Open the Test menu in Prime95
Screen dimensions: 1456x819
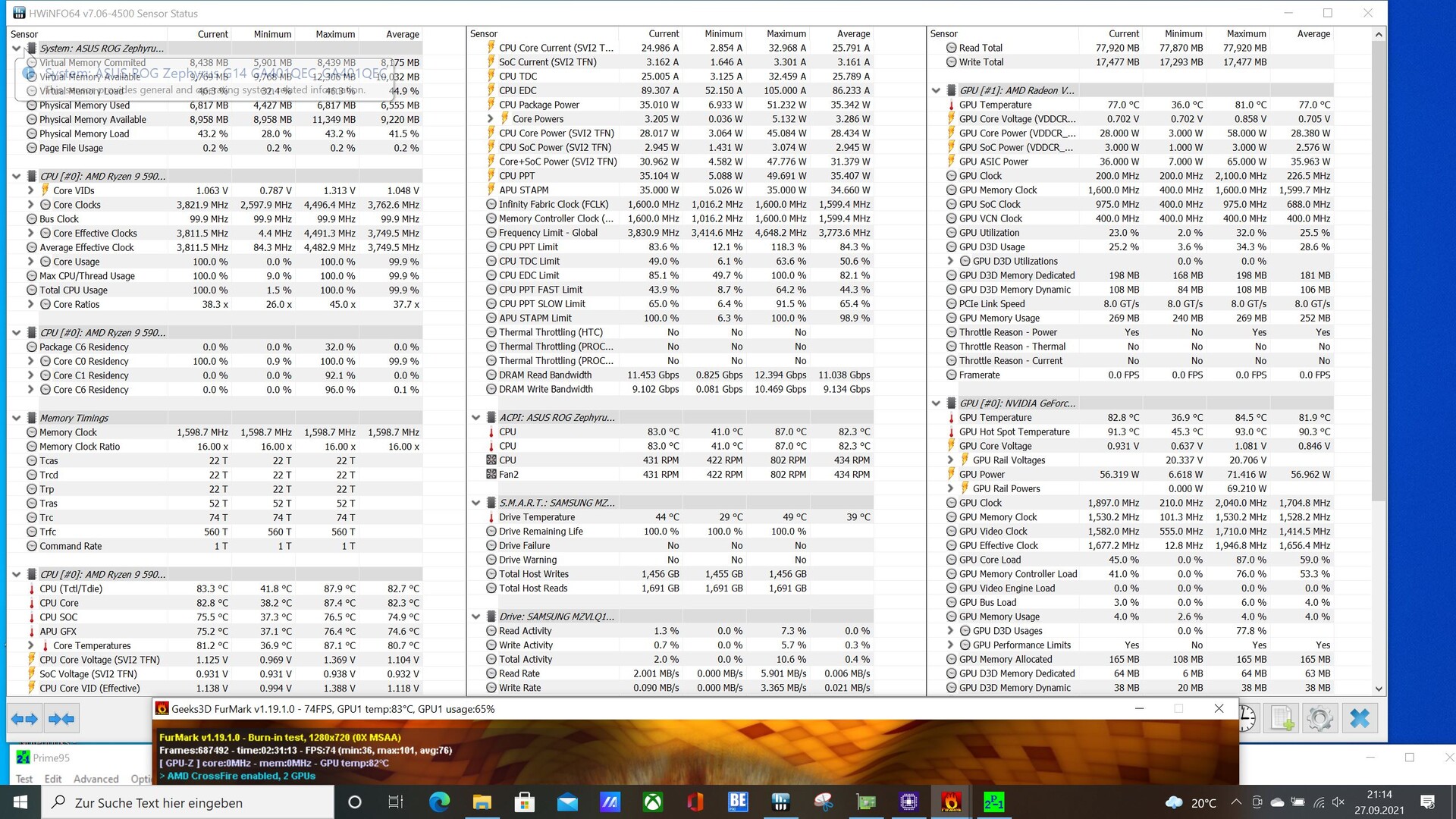(24, 779)
